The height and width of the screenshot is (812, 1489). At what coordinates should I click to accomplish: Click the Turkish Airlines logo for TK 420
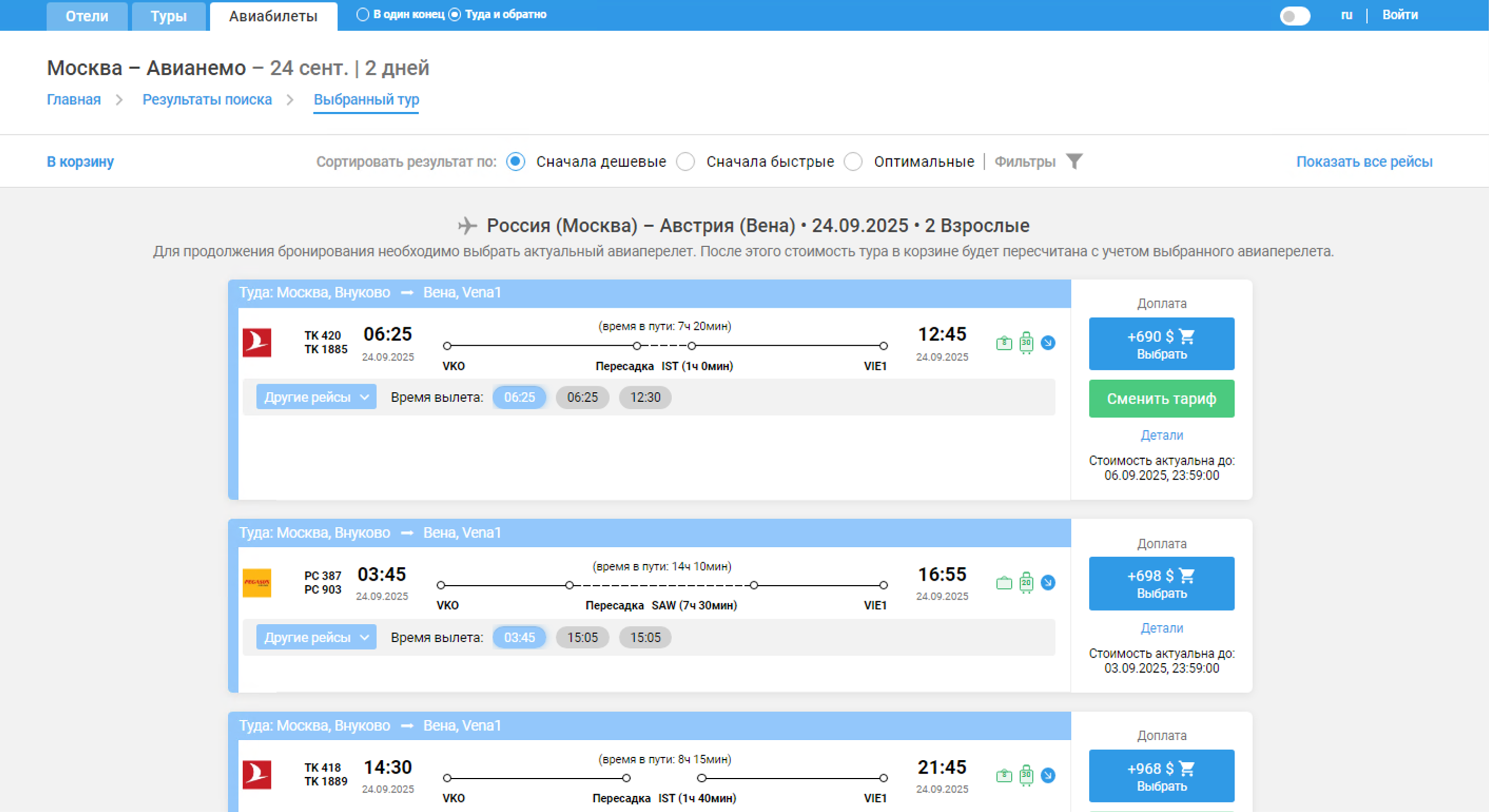coord(257,343)
